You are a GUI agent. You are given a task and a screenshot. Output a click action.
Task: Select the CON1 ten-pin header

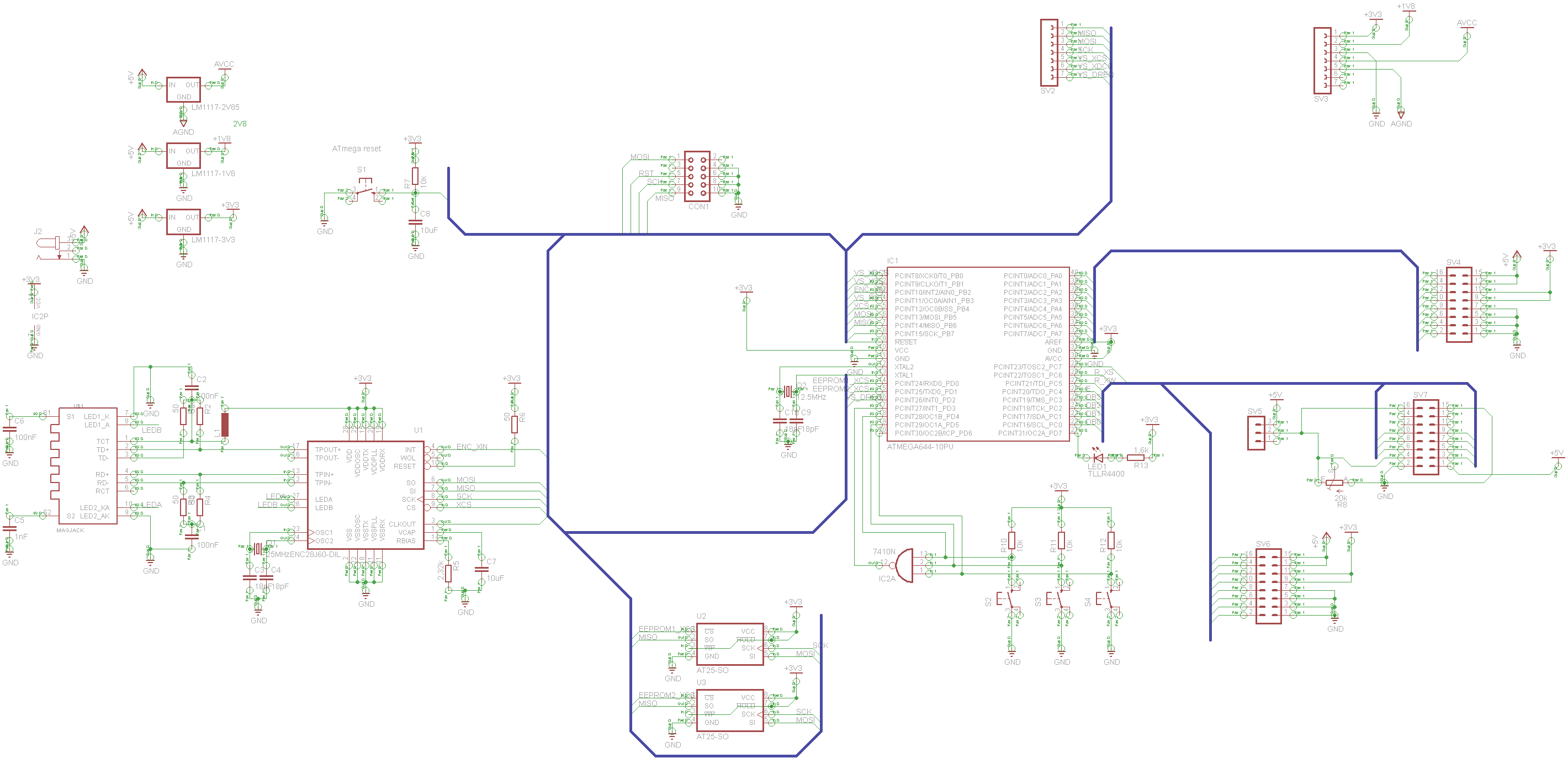[x=697, y=176]
